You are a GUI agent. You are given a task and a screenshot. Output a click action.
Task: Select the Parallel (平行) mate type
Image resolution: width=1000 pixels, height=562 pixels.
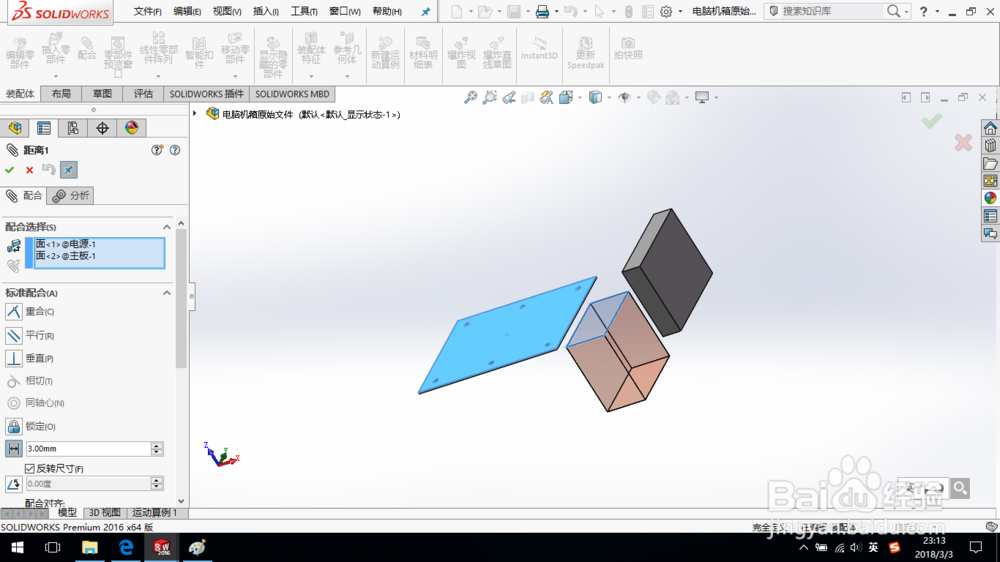point(29,336)
